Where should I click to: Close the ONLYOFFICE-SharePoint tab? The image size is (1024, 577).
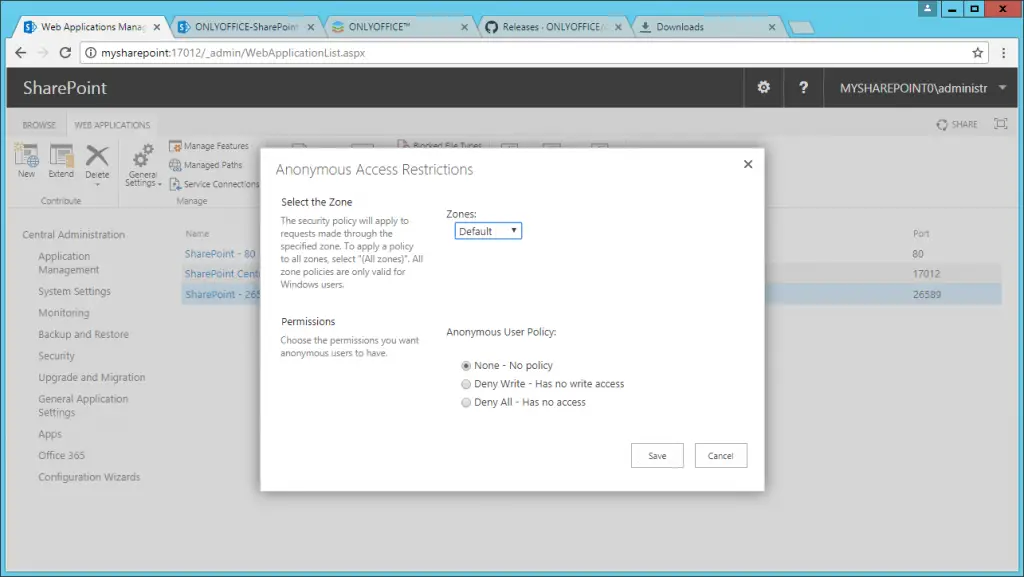tap(311, 27)
